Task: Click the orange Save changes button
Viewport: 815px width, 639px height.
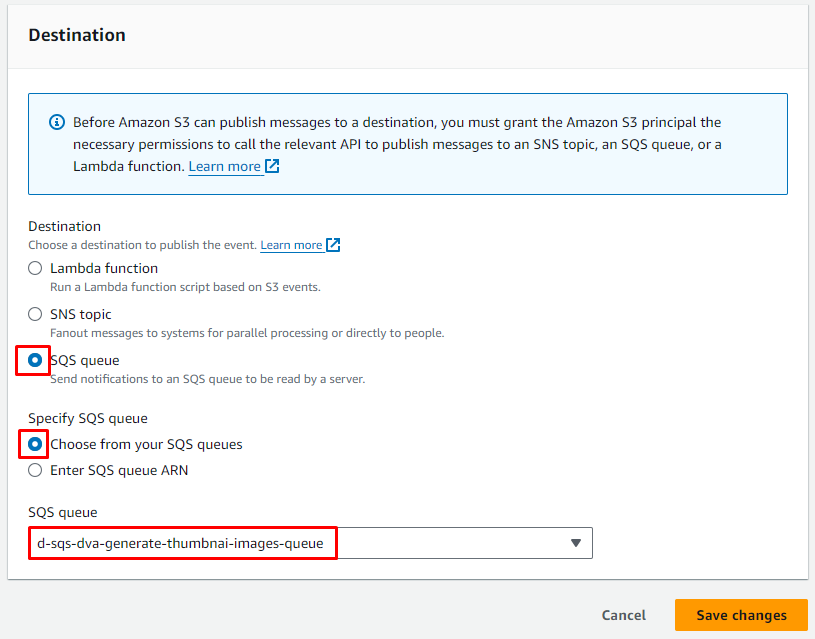Action: point(741,615)
